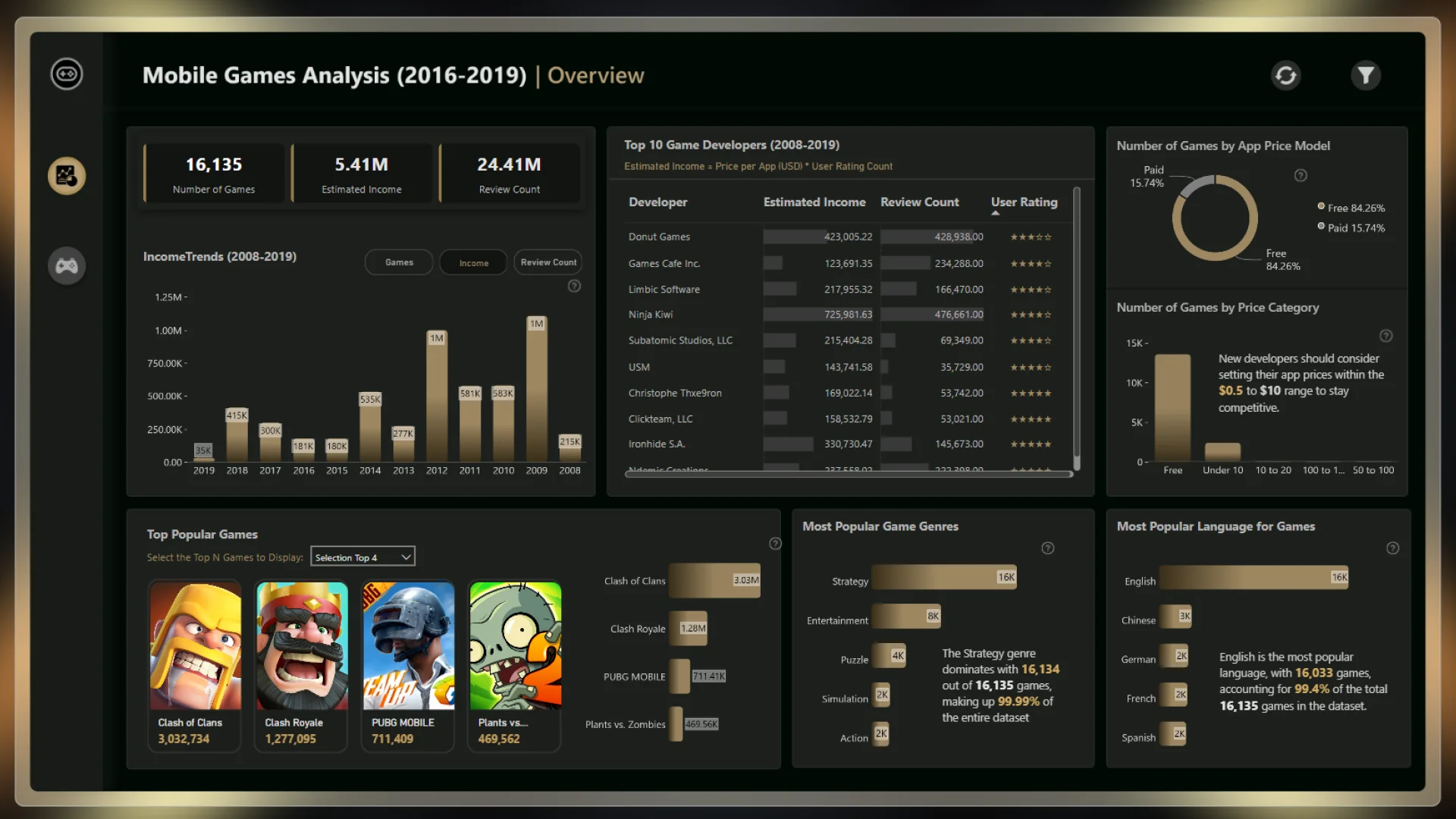Viewport: 1456px width, 819px height.
Task: Click the PUBG MOBILE thumbnail
Action: pos(409,646)
